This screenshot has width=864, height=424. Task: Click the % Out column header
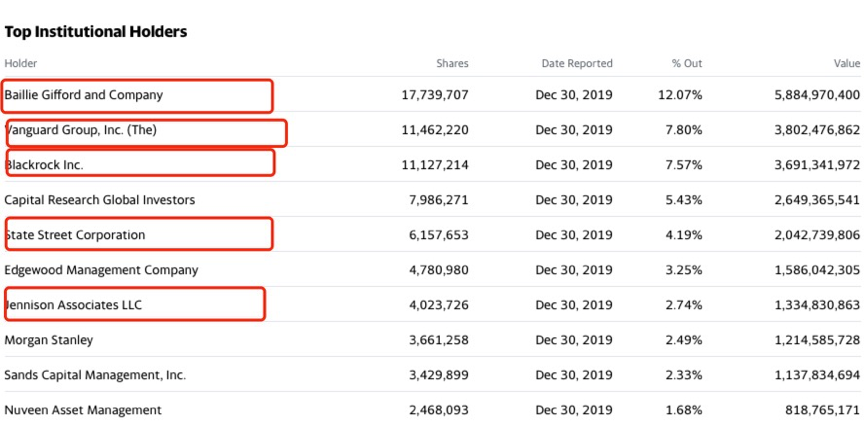coord(687,64)
